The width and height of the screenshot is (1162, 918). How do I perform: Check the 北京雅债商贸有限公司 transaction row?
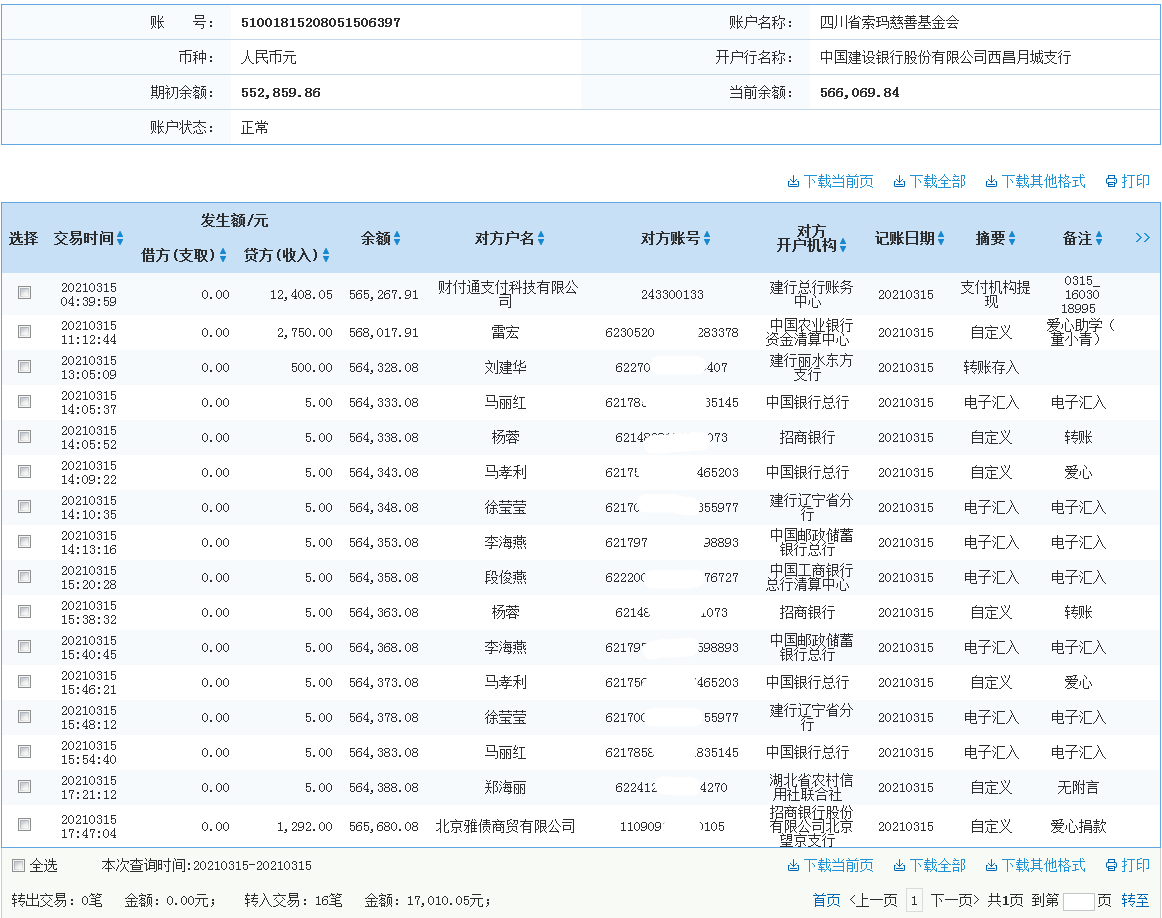(24, 827)
